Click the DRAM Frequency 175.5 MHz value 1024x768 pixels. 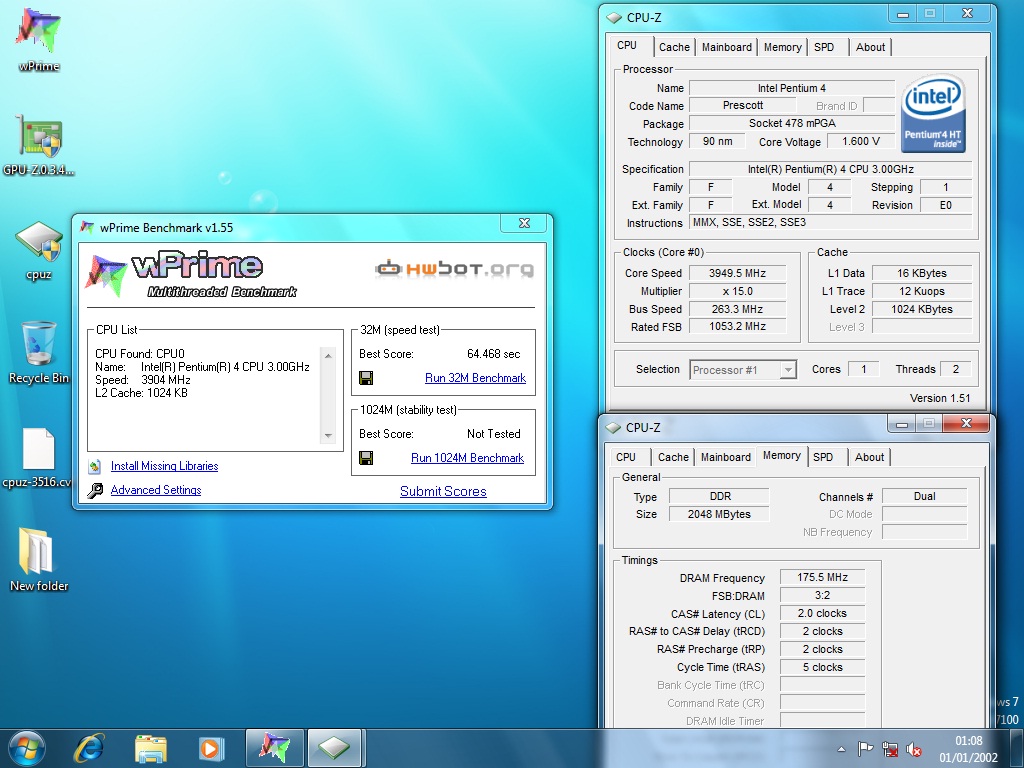coord(822,577)
